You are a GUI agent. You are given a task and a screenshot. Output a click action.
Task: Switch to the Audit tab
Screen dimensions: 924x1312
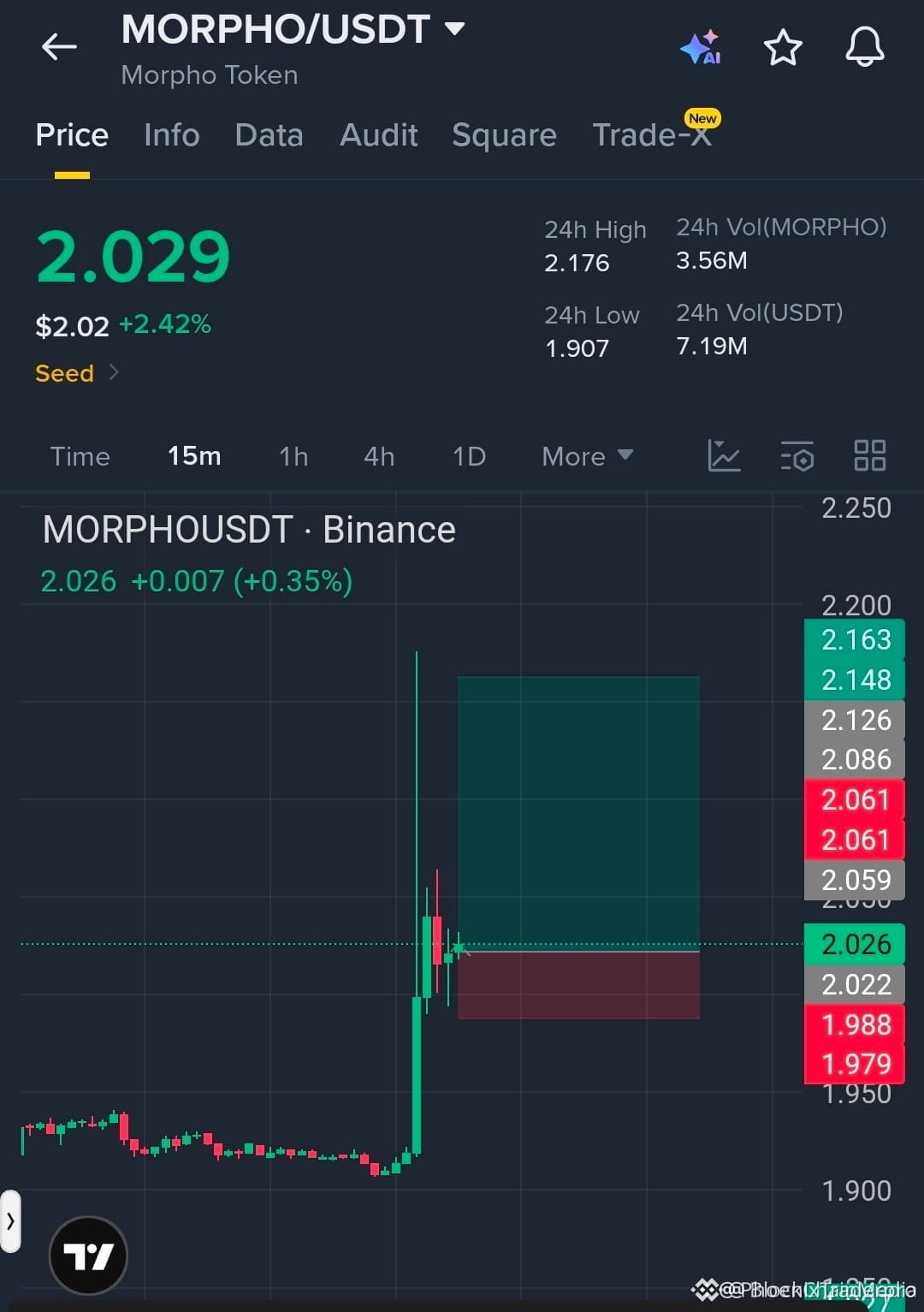379,135
